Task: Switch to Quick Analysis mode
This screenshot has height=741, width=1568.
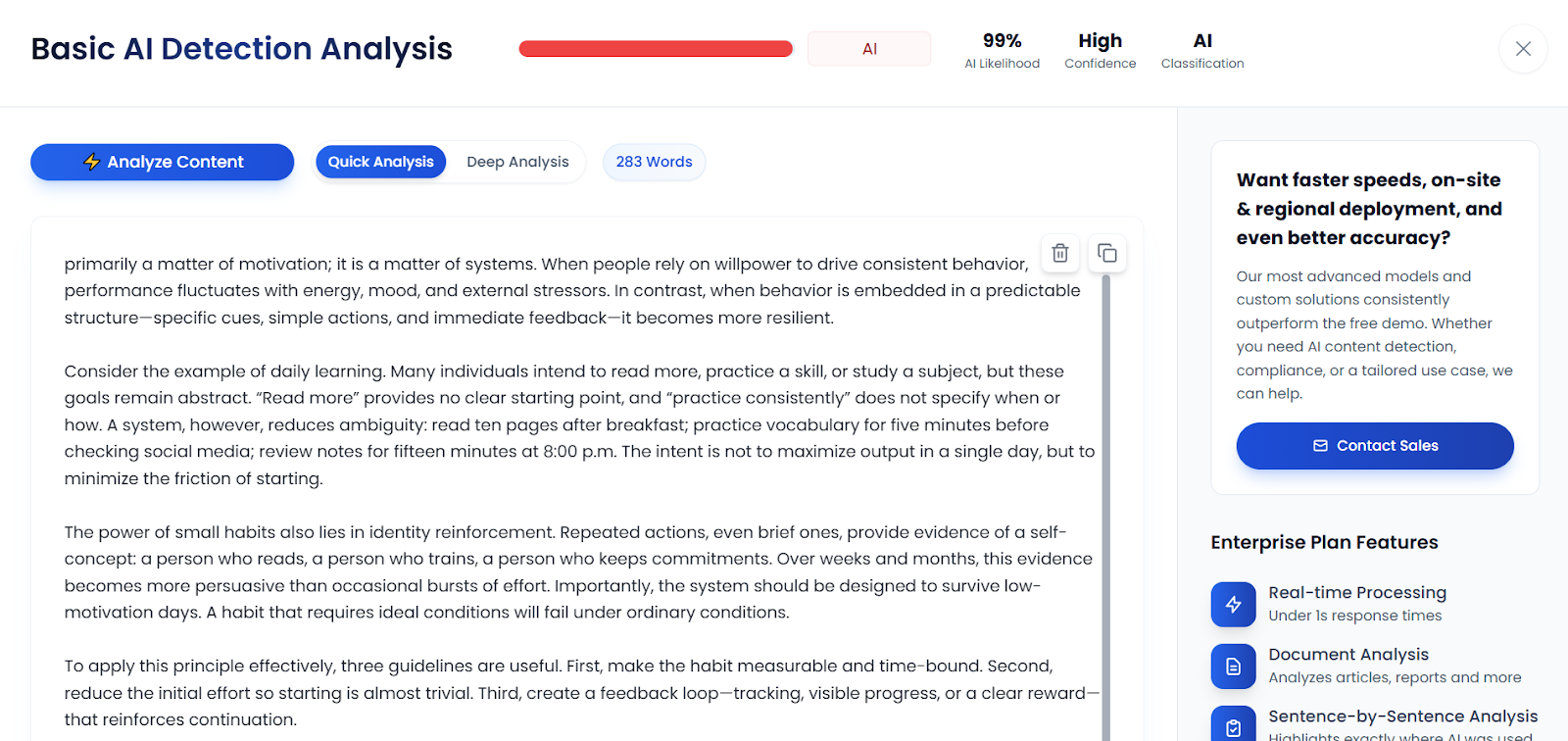Action: 380,162
